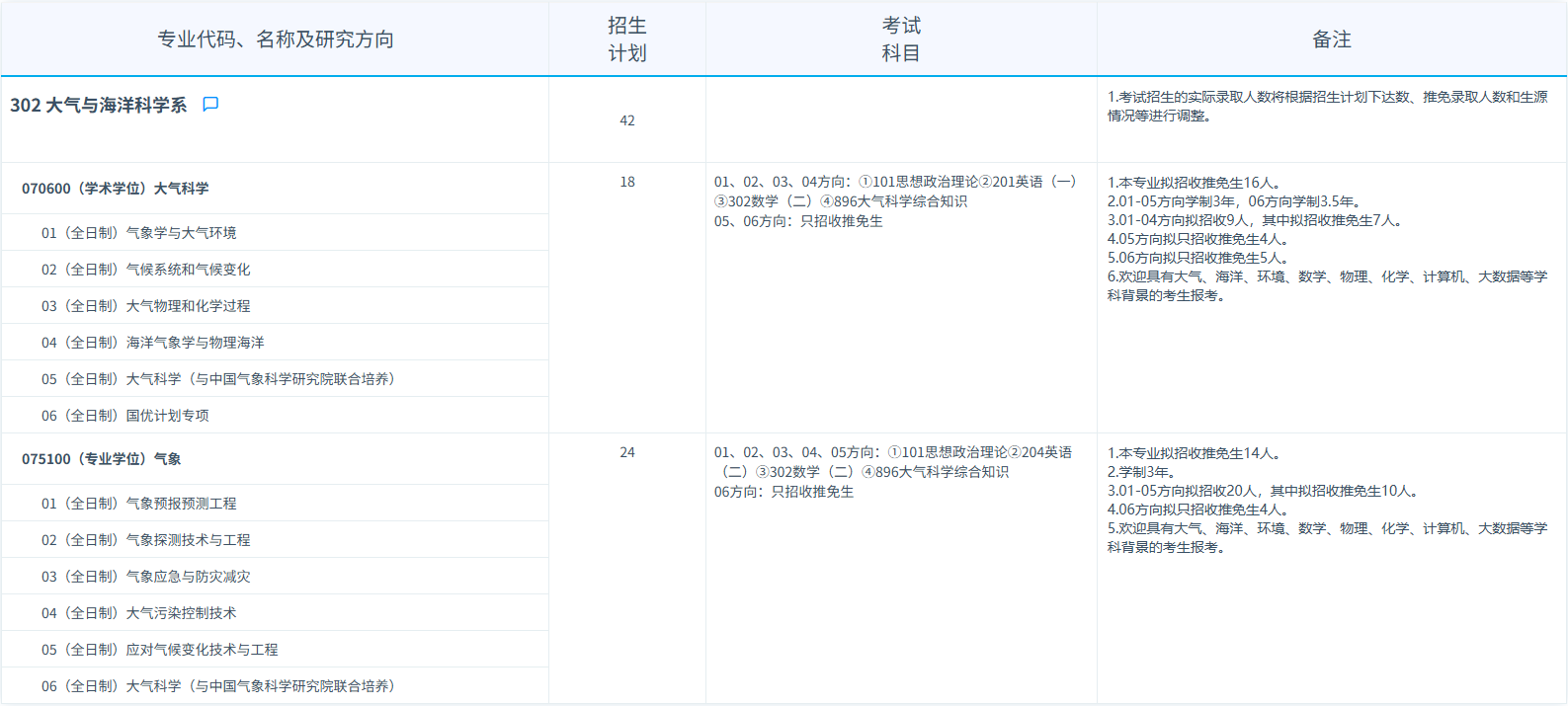Pick direction 04 海洋气象学与物理海洋
Viewport: 1568px width, 706px height.
152,343
